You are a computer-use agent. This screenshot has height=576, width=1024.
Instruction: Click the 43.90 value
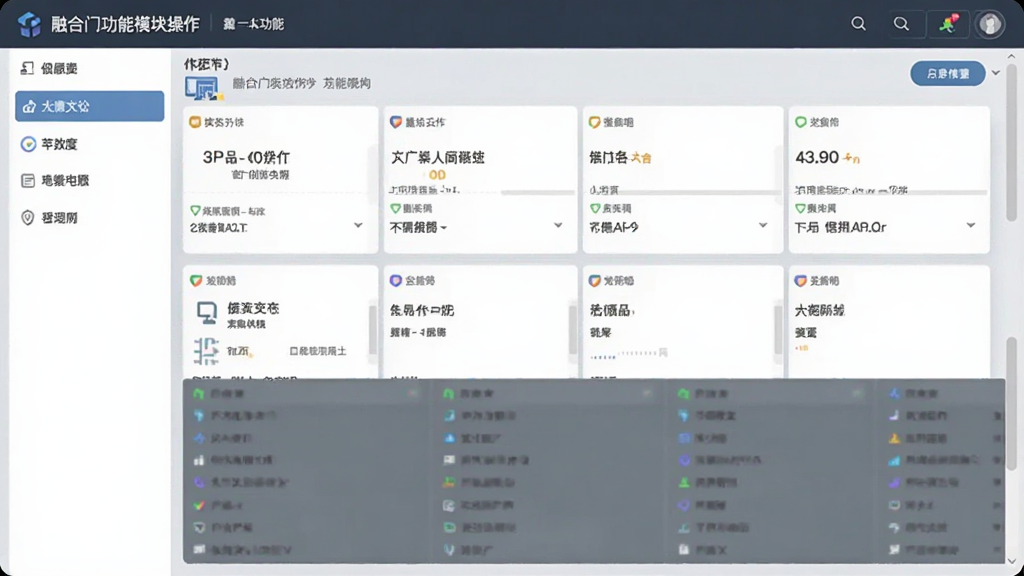[x=817, y=157]
